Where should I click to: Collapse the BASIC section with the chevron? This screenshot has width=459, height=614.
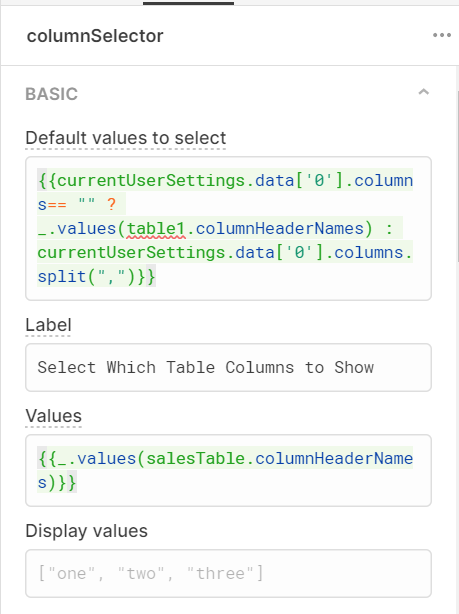pos(424,92)
